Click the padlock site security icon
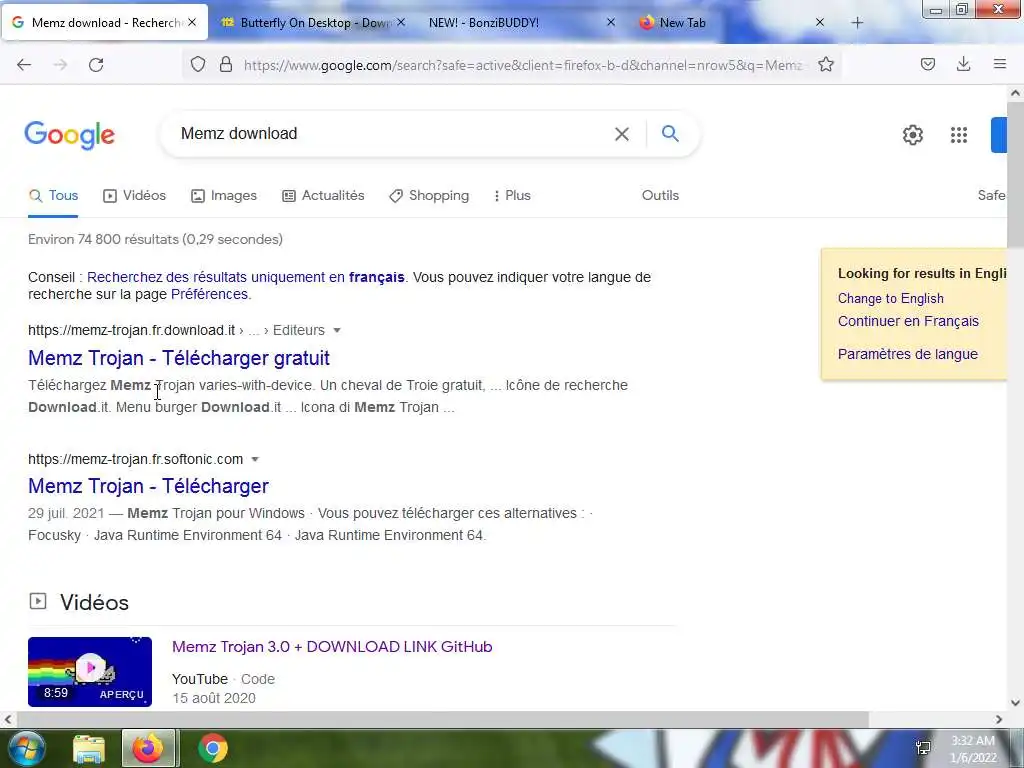 click(226, 64)
